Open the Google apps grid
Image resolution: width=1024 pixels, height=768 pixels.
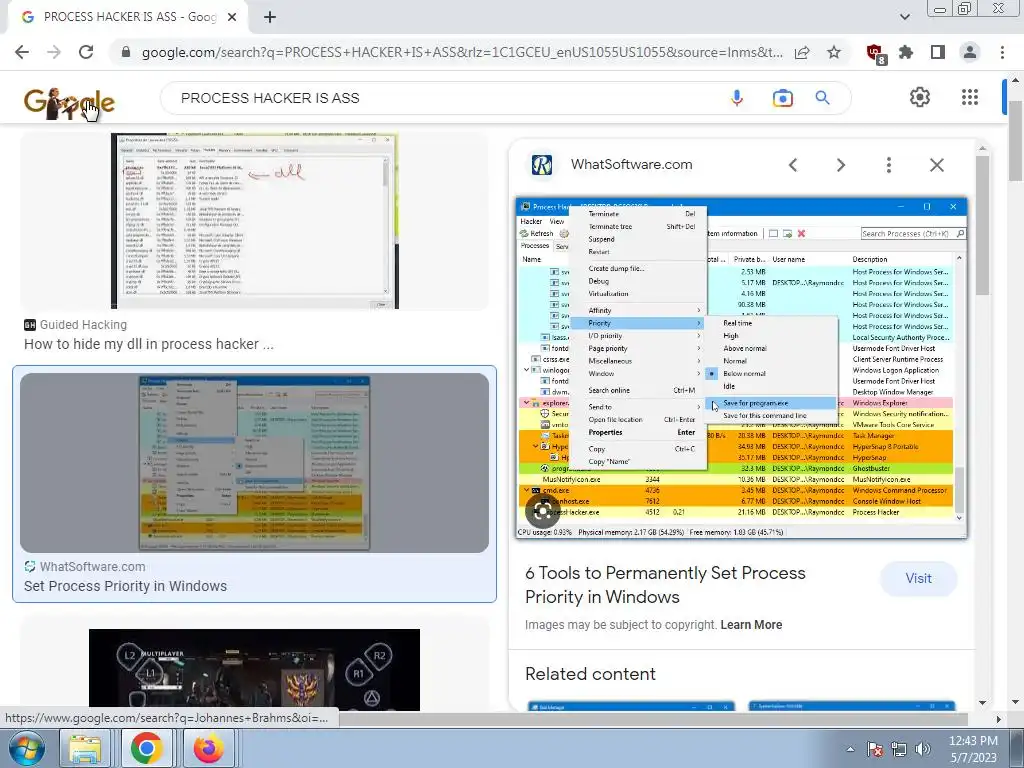point(970,97)
